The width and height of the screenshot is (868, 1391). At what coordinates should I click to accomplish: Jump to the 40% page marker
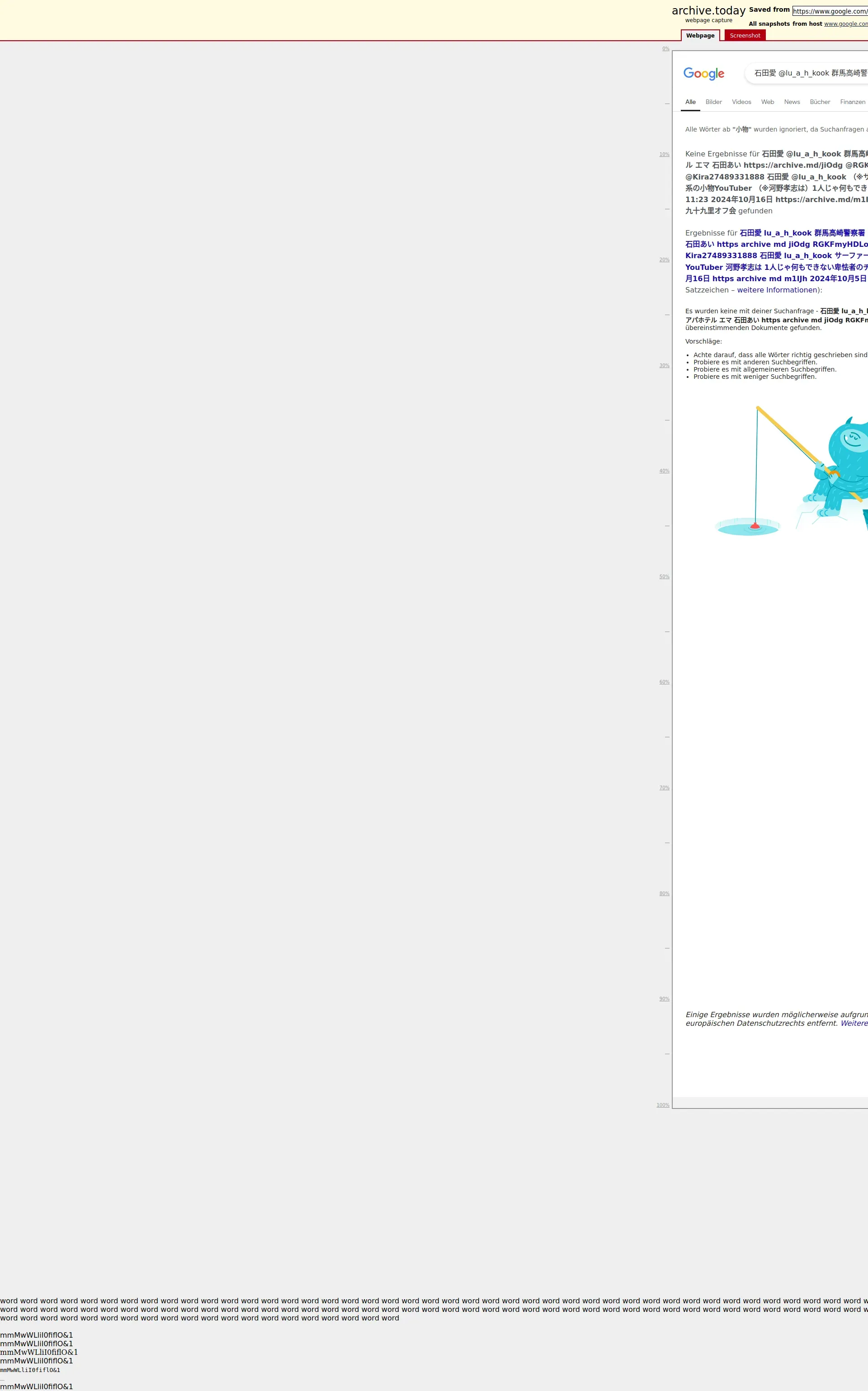pyautogui.click(x=664, y=472)
